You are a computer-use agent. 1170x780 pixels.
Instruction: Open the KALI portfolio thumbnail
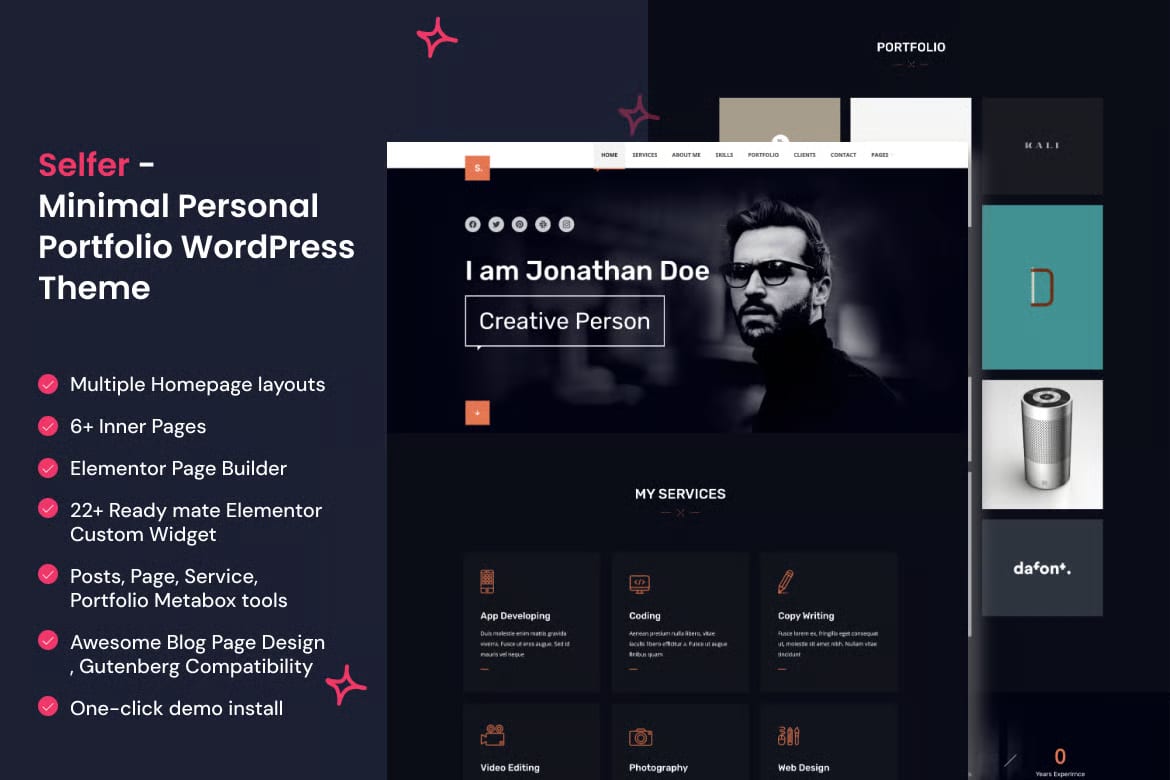click(1042, 146)
